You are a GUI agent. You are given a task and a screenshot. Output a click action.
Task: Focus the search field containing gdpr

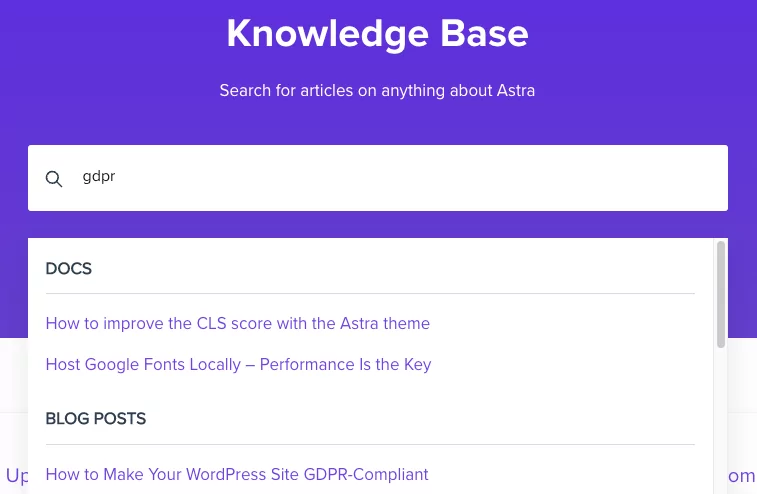click(x=378, y=178)
